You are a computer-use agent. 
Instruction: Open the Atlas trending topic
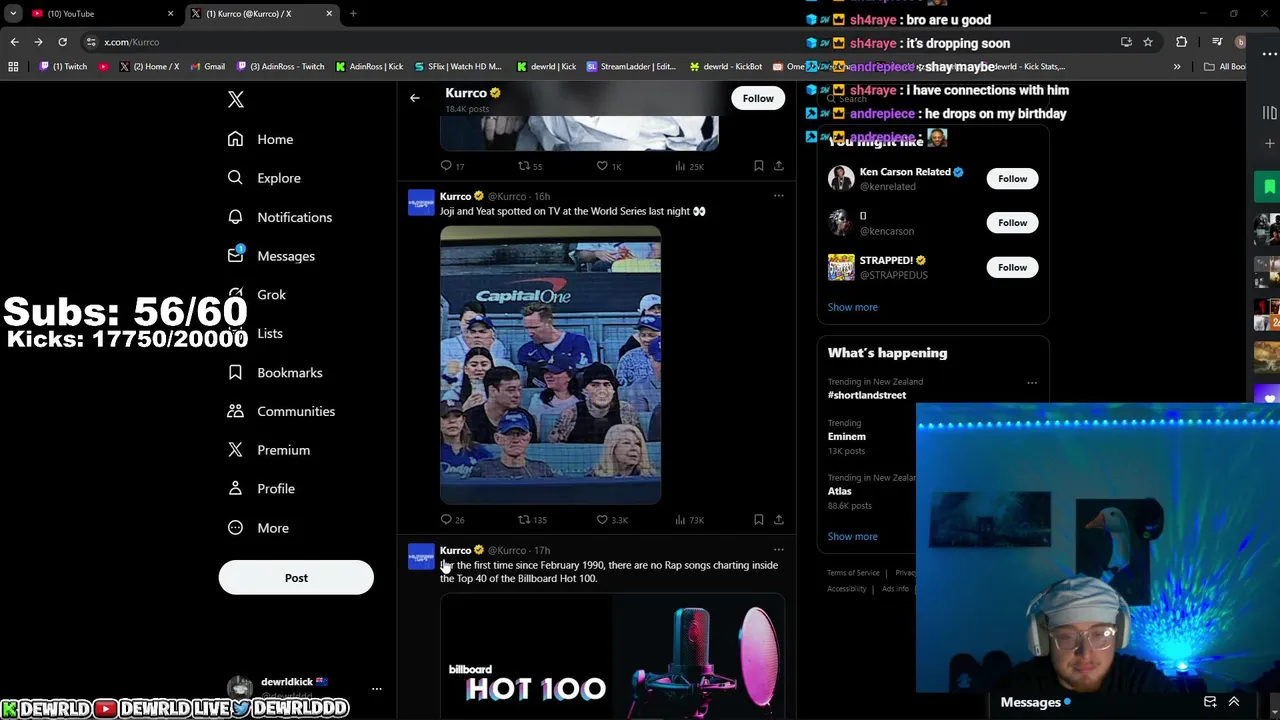click(x=839, y=491)
